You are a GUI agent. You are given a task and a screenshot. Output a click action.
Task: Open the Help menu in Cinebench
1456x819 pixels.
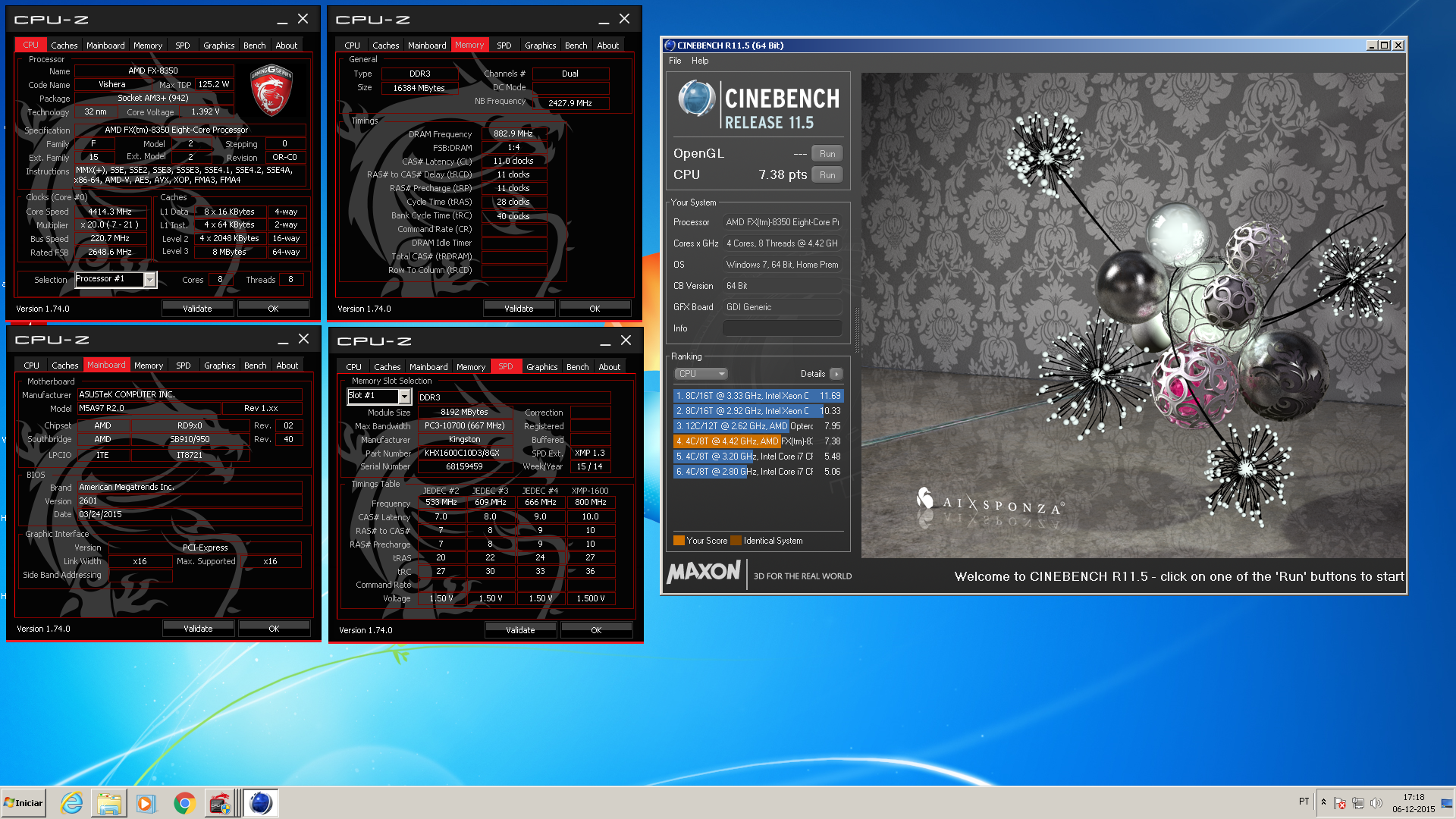coord(700,61)
